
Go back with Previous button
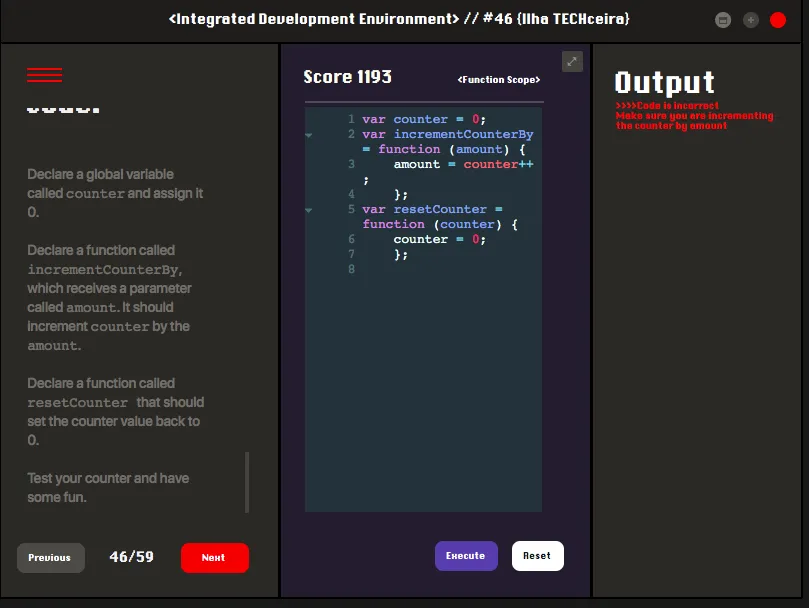tap(51, 557)
